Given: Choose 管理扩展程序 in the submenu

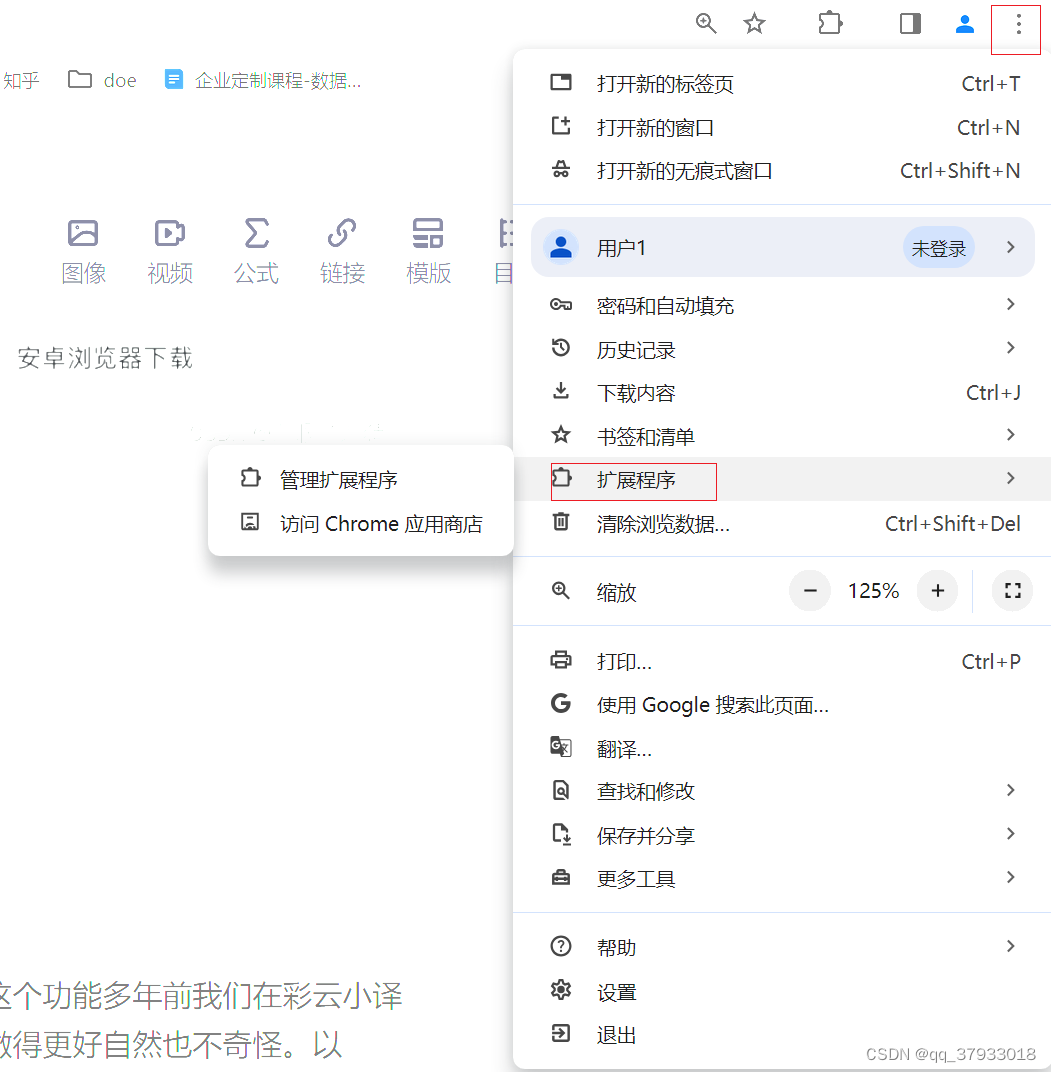Looking at the screenshot, I should 360,479.
